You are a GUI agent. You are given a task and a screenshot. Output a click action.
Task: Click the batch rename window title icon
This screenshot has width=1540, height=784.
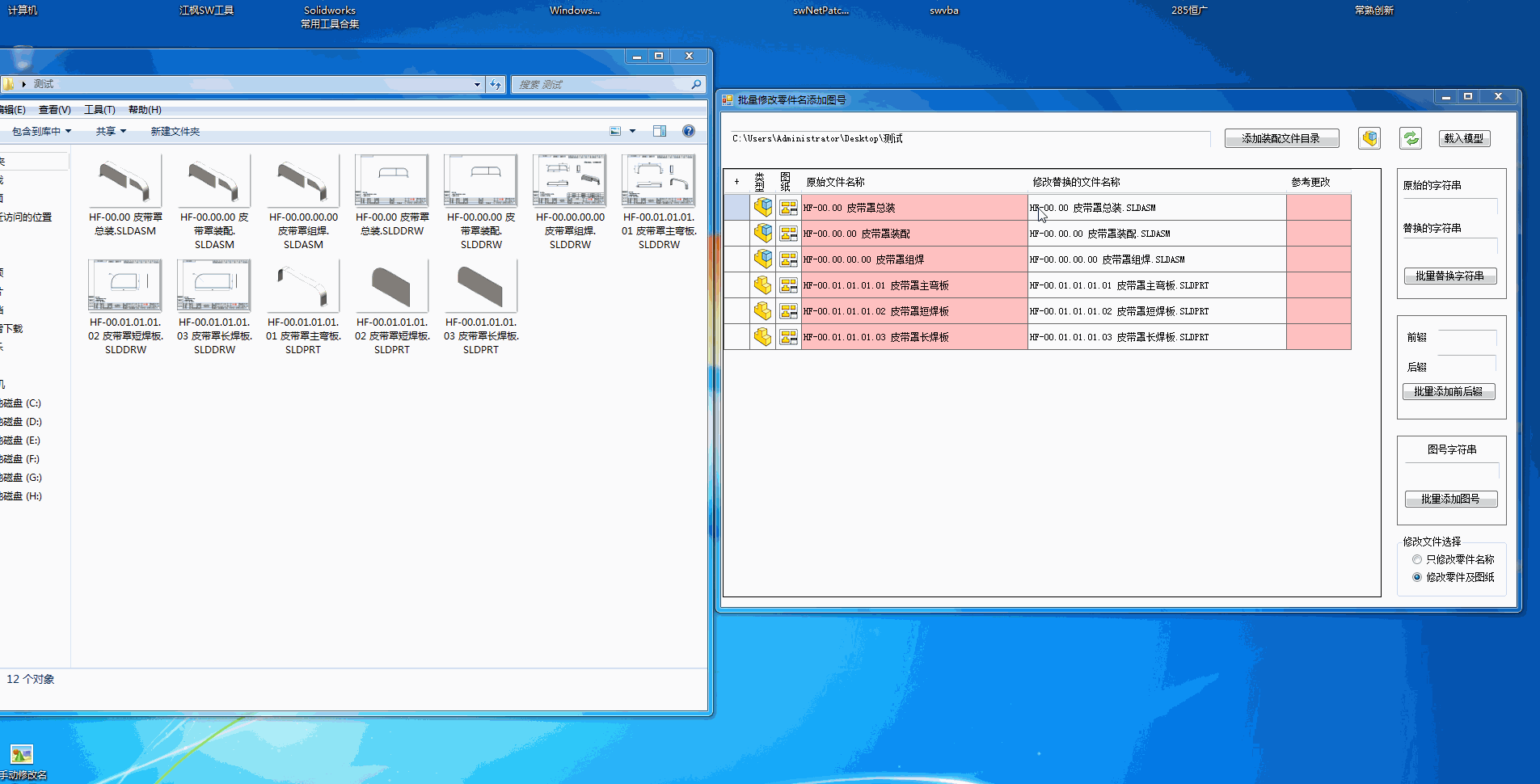coord(728,100)
